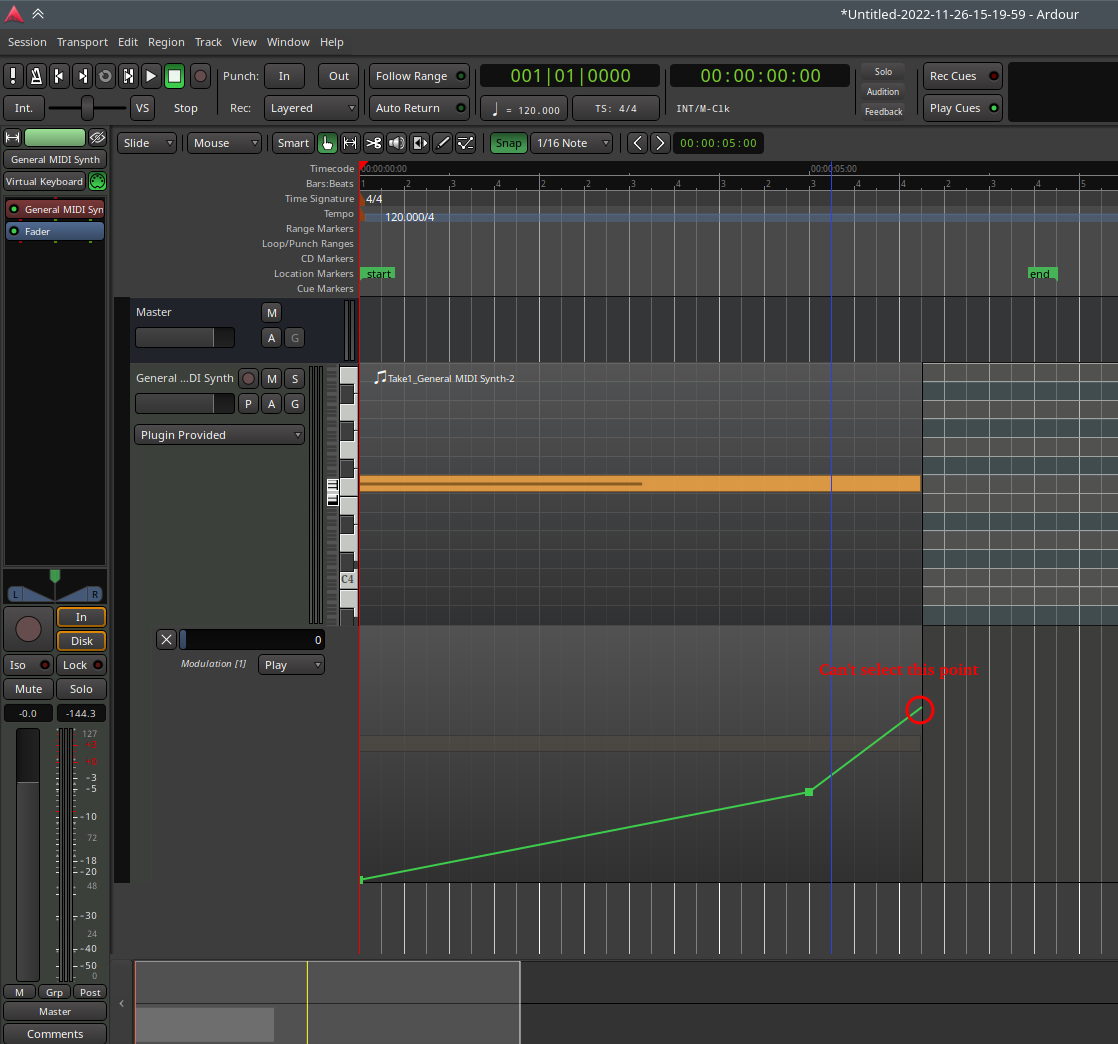1118x1044 pixels.
Task: Open the 1/16 Note grid dropdown
Action: click(x=571, y=143)
